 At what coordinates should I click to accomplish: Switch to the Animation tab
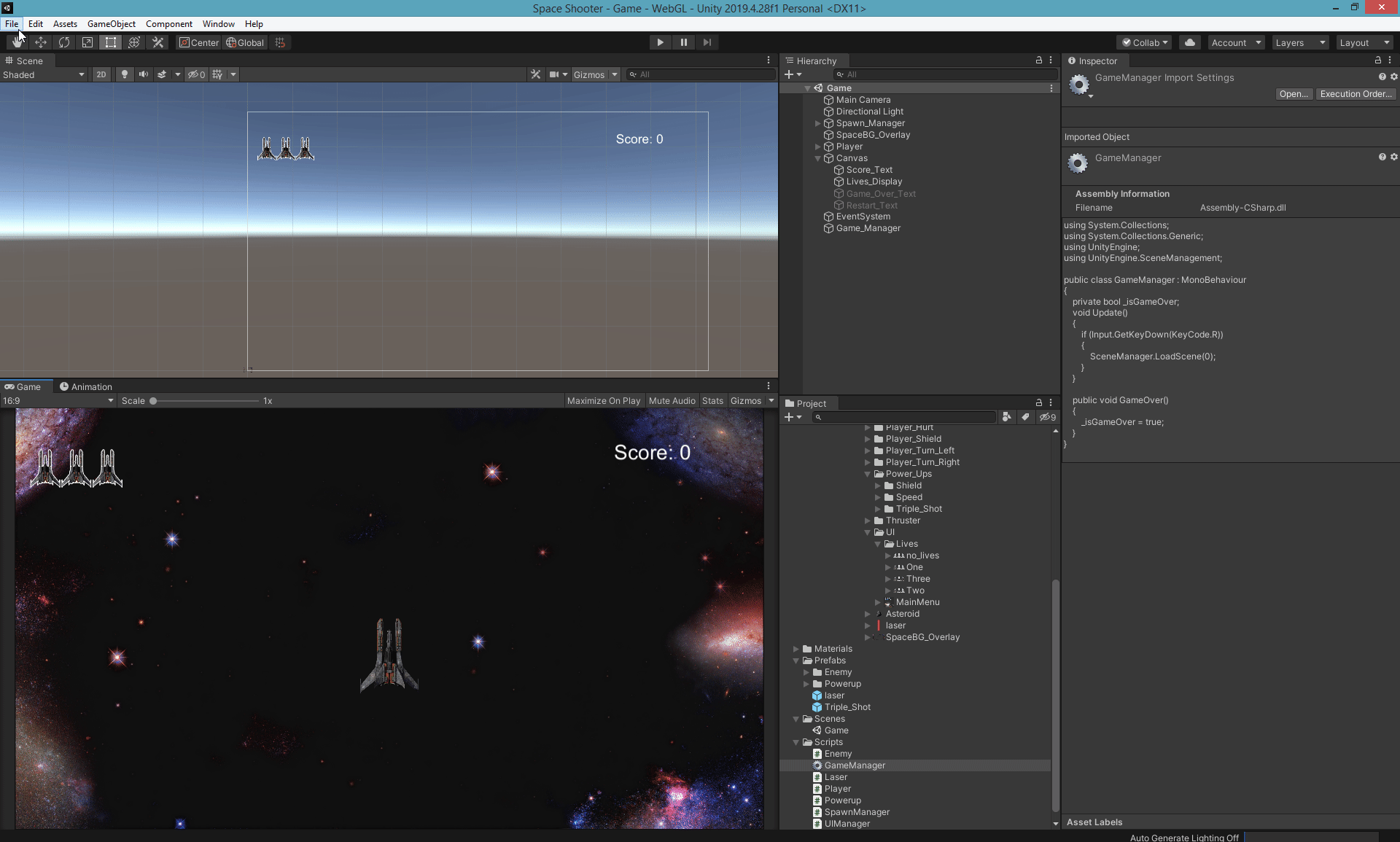click(x=86, y=386)
